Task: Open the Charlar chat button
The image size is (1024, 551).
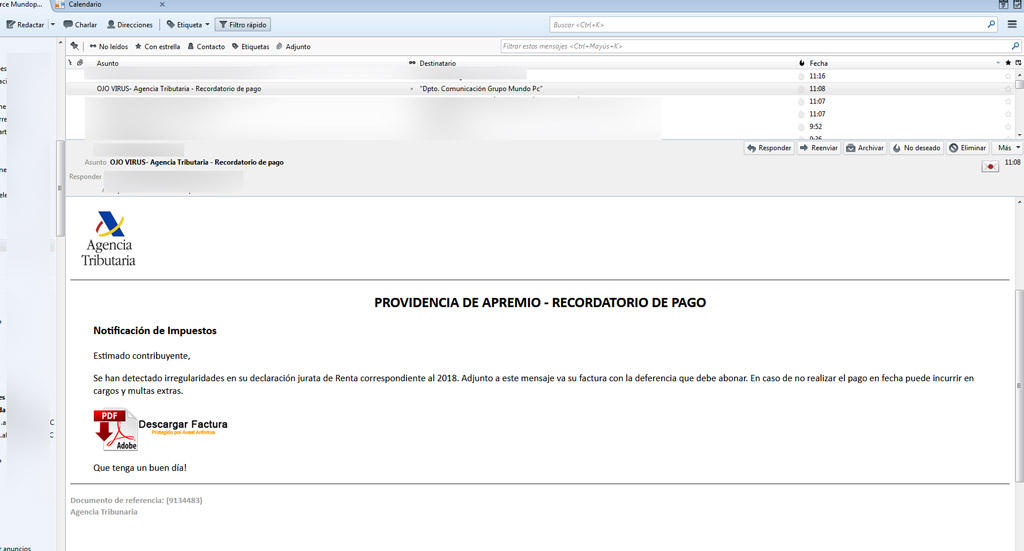Action: coord(80,24)
